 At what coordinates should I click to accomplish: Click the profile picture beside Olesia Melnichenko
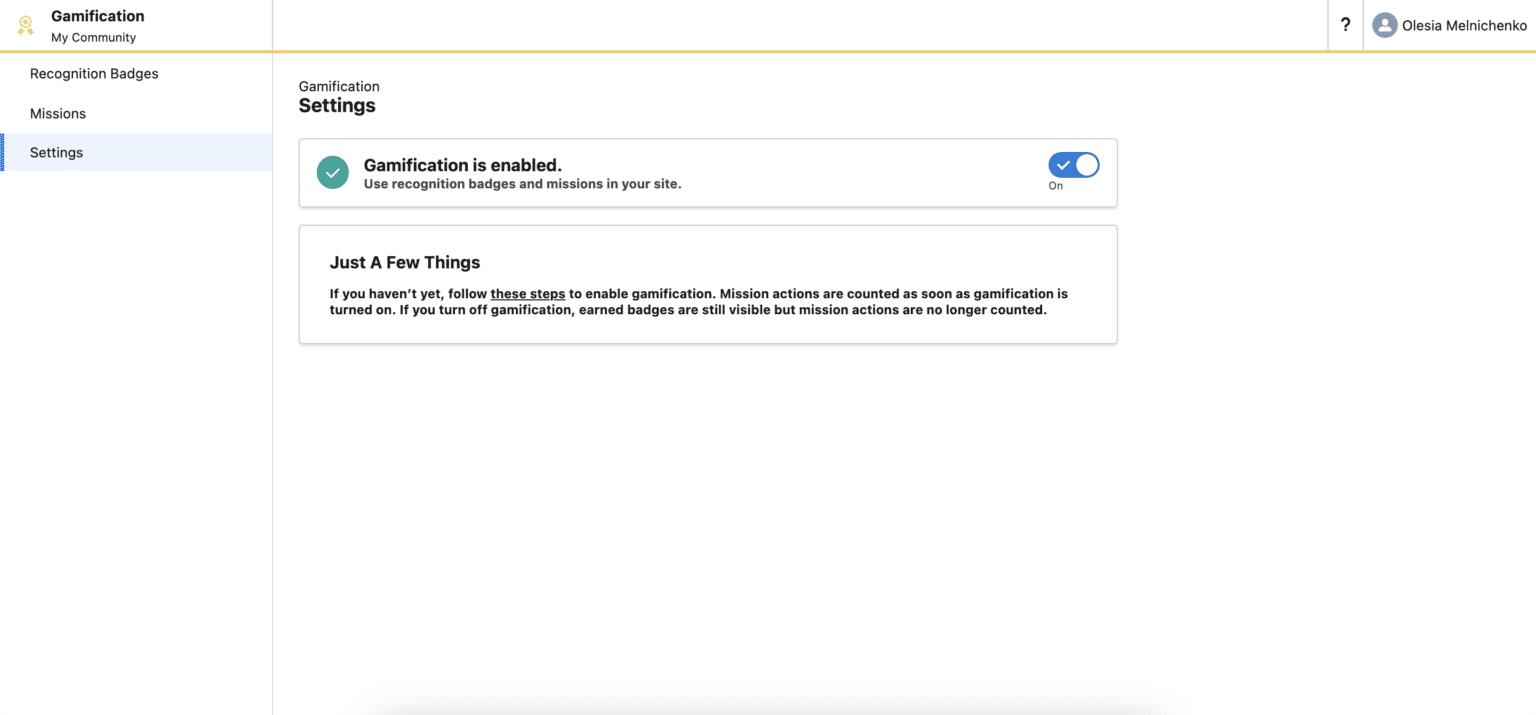[1384, 25]
